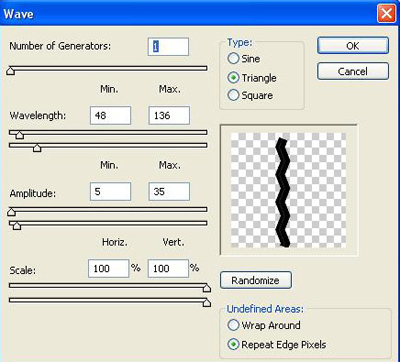Image resolution: width=400 pixels, height=362 pixels.
Task: Click the Vertical Scale field
Action: 168,268
